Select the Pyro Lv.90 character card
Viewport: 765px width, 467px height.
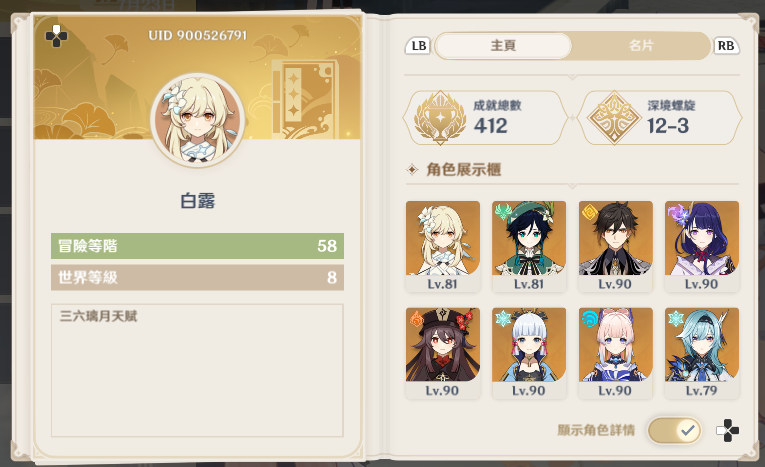(443, 353)
